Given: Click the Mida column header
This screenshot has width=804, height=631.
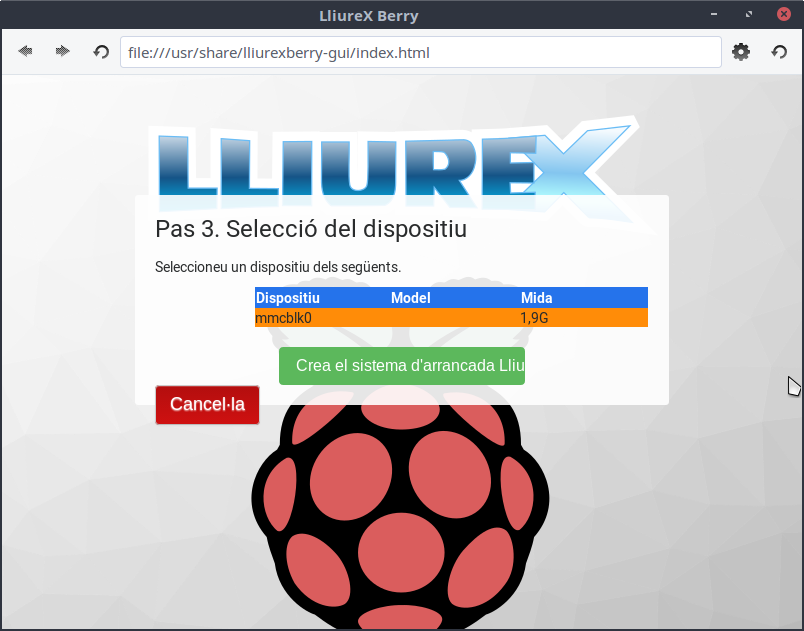Looking at the screenshot, I should tap(536, 297).
